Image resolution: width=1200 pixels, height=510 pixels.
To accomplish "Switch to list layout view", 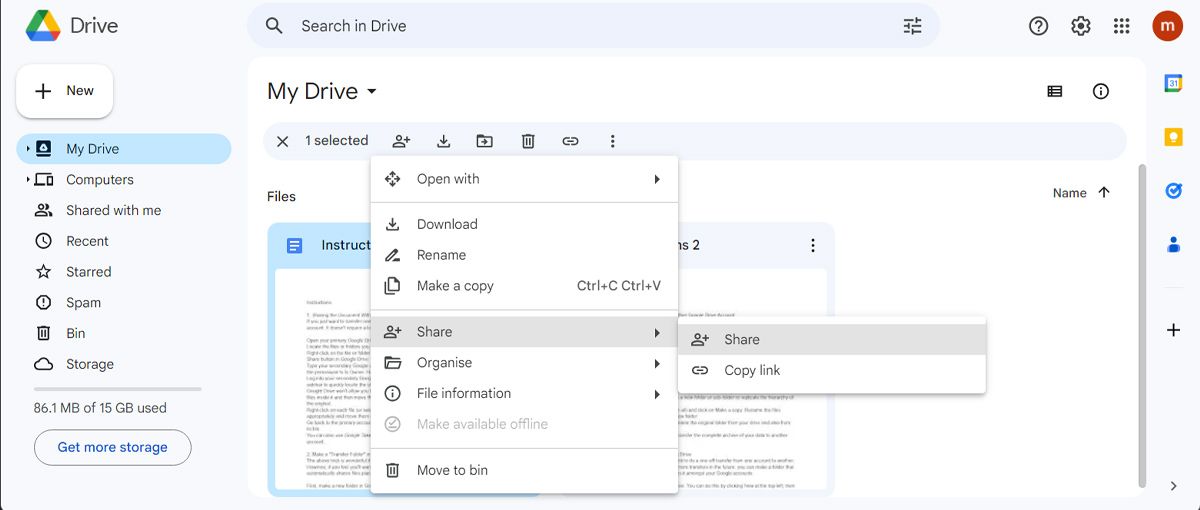I will 1054,91.
